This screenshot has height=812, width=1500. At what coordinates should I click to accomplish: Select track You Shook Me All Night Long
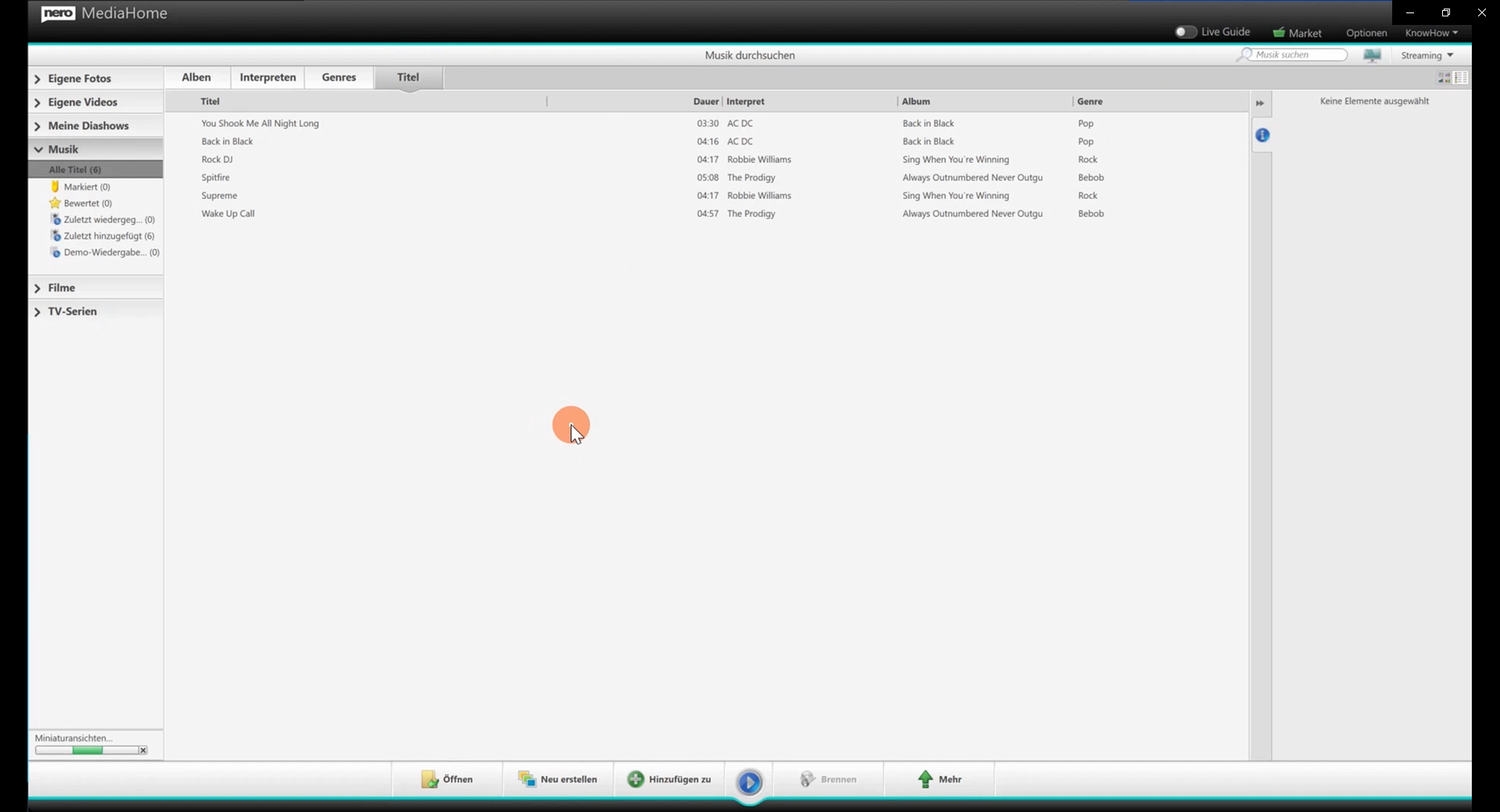click(x=260, y=123)
